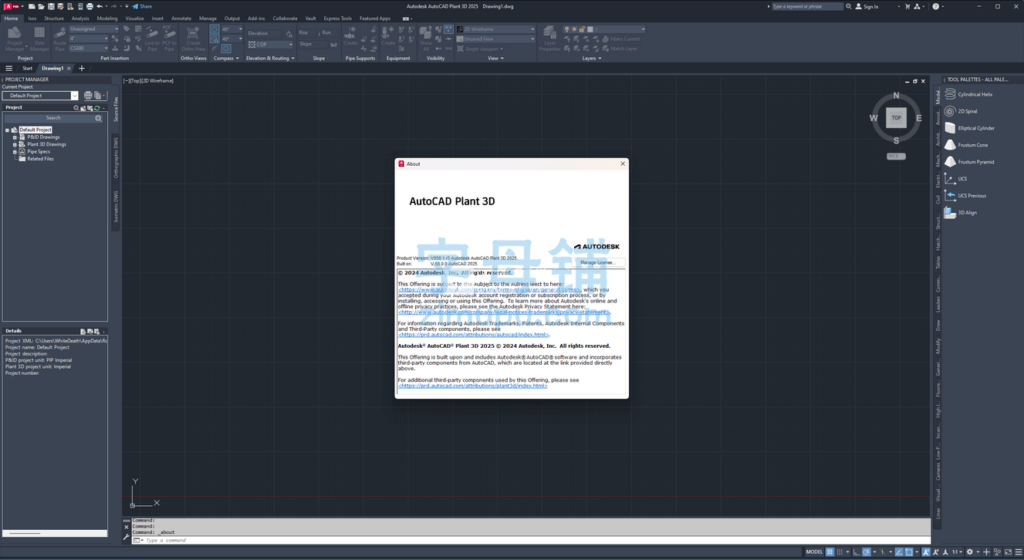The width and height of the screenshot is (1024, 560).
Task: Click the Manage License button
Action: coord(596,262)
